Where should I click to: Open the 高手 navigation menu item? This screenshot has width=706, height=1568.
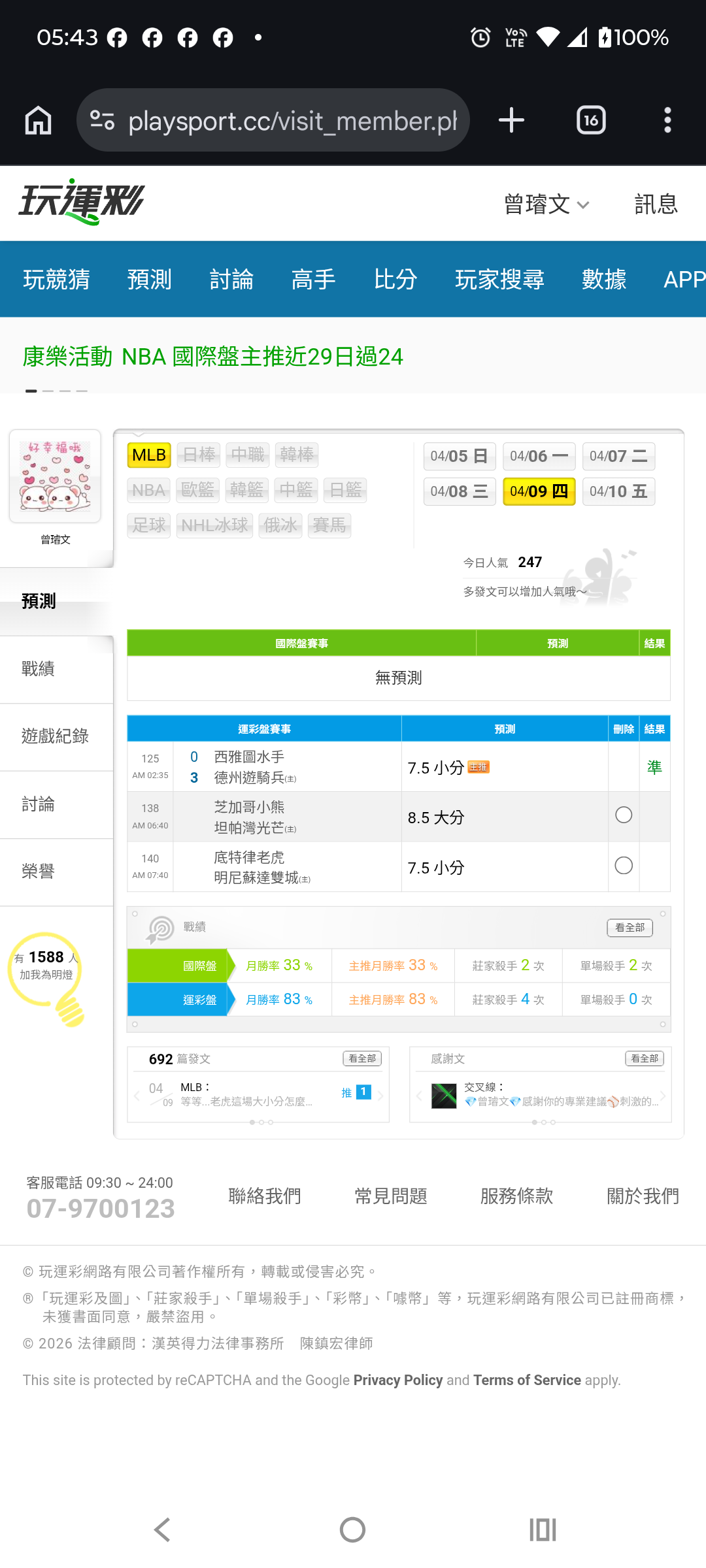pyautogui.click(x=313, y=280)
